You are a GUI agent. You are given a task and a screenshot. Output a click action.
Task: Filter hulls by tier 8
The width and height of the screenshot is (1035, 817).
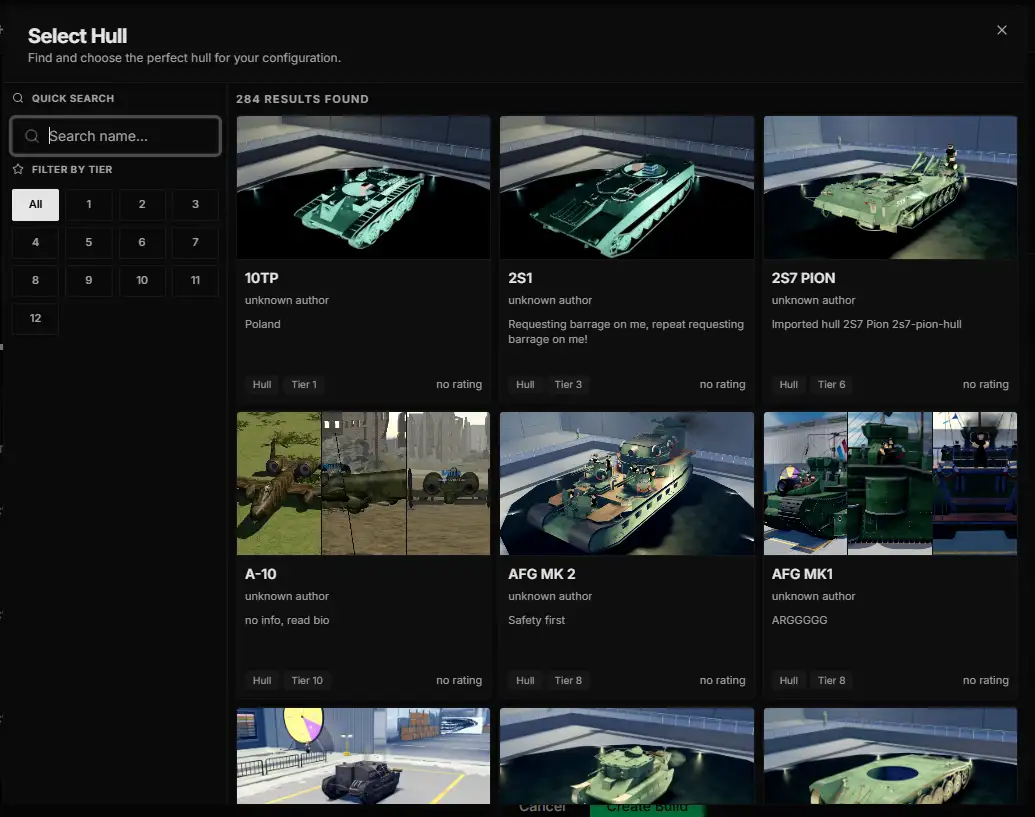(x=36, y=280)
